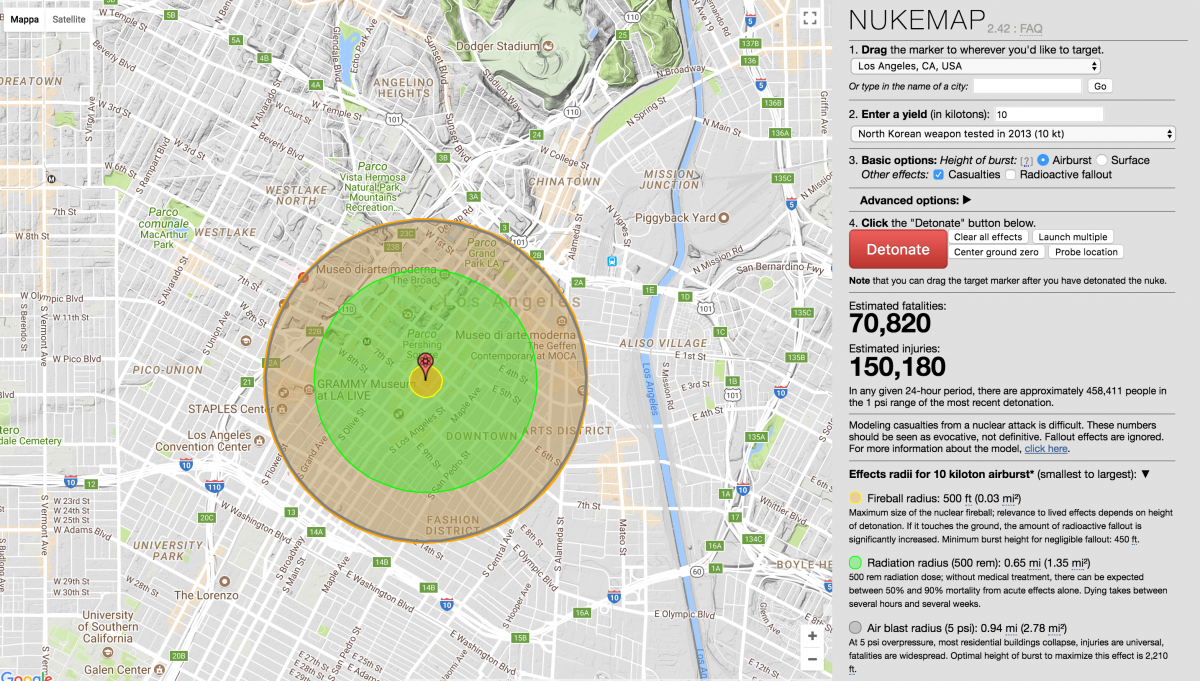1200x681 pixels.
Task: Focus the city name input field
Action: [1028, 87]
